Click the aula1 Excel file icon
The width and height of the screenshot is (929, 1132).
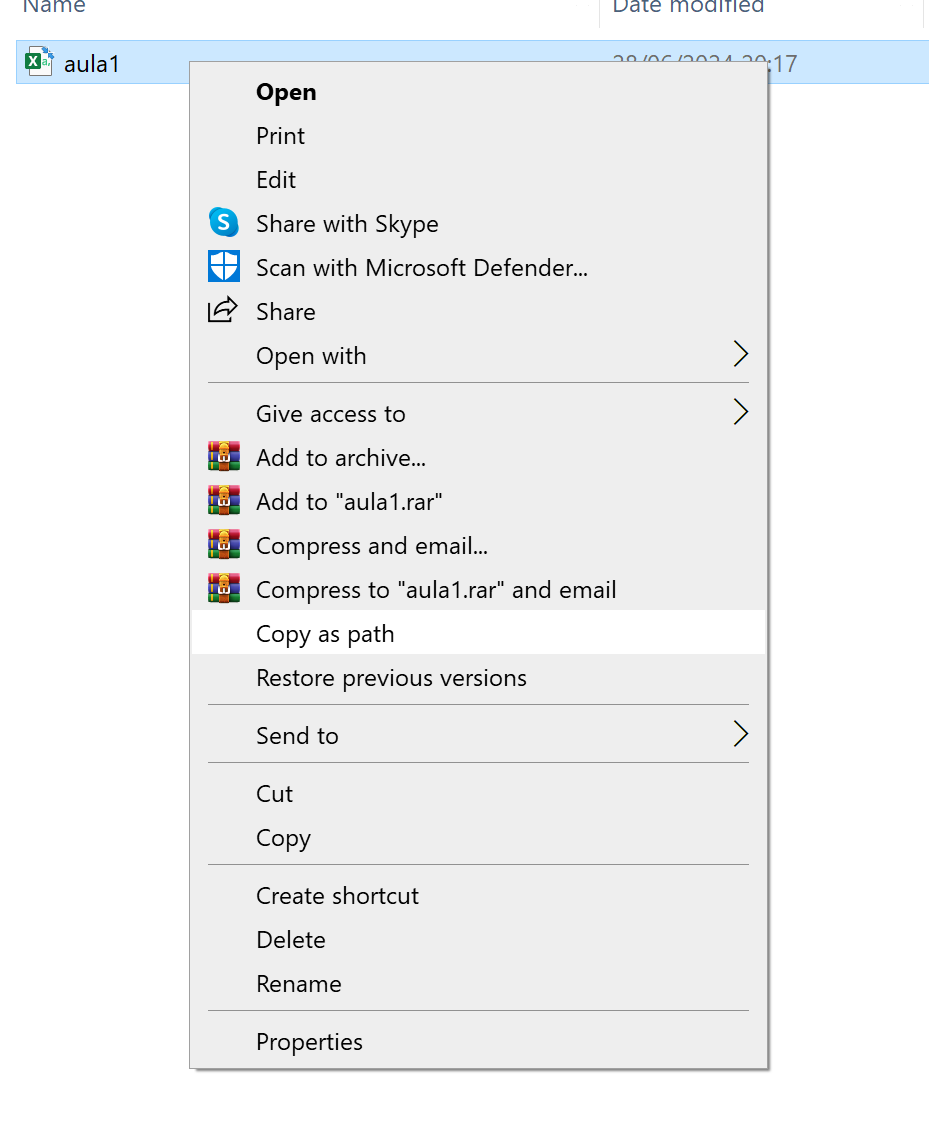(39, 63)
